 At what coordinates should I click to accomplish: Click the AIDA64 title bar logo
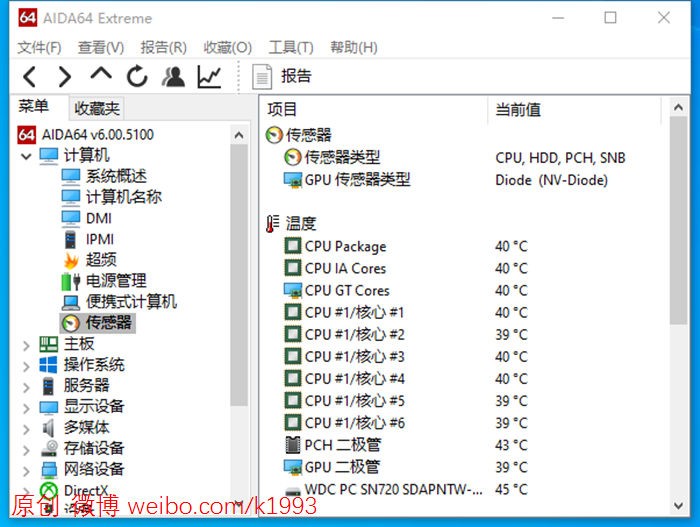coord(28,18)
